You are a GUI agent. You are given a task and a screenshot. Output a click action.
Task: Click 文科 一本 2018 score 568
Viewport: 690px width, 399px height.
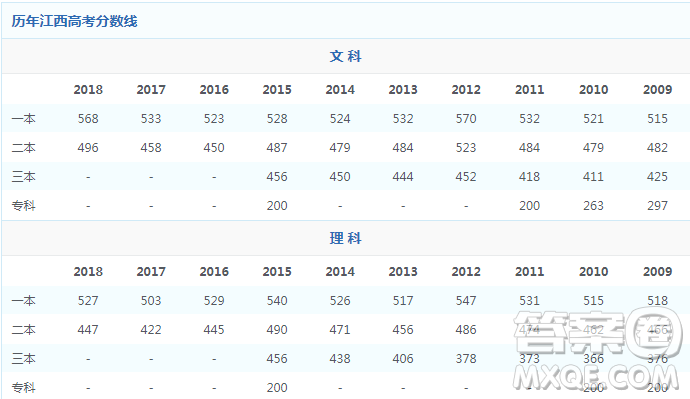88,118
